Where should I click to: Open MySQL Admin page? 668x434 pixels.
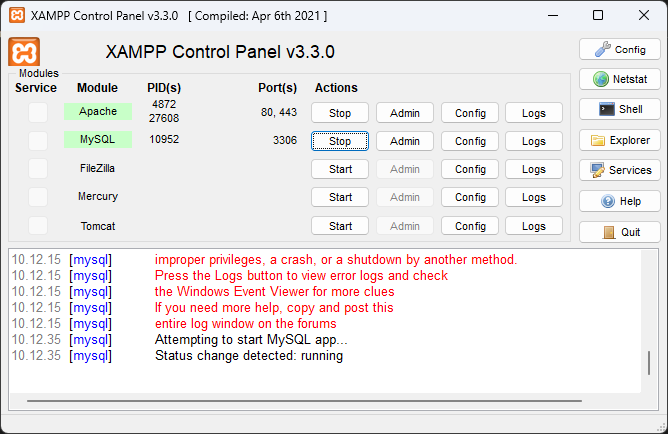[405, 141]
